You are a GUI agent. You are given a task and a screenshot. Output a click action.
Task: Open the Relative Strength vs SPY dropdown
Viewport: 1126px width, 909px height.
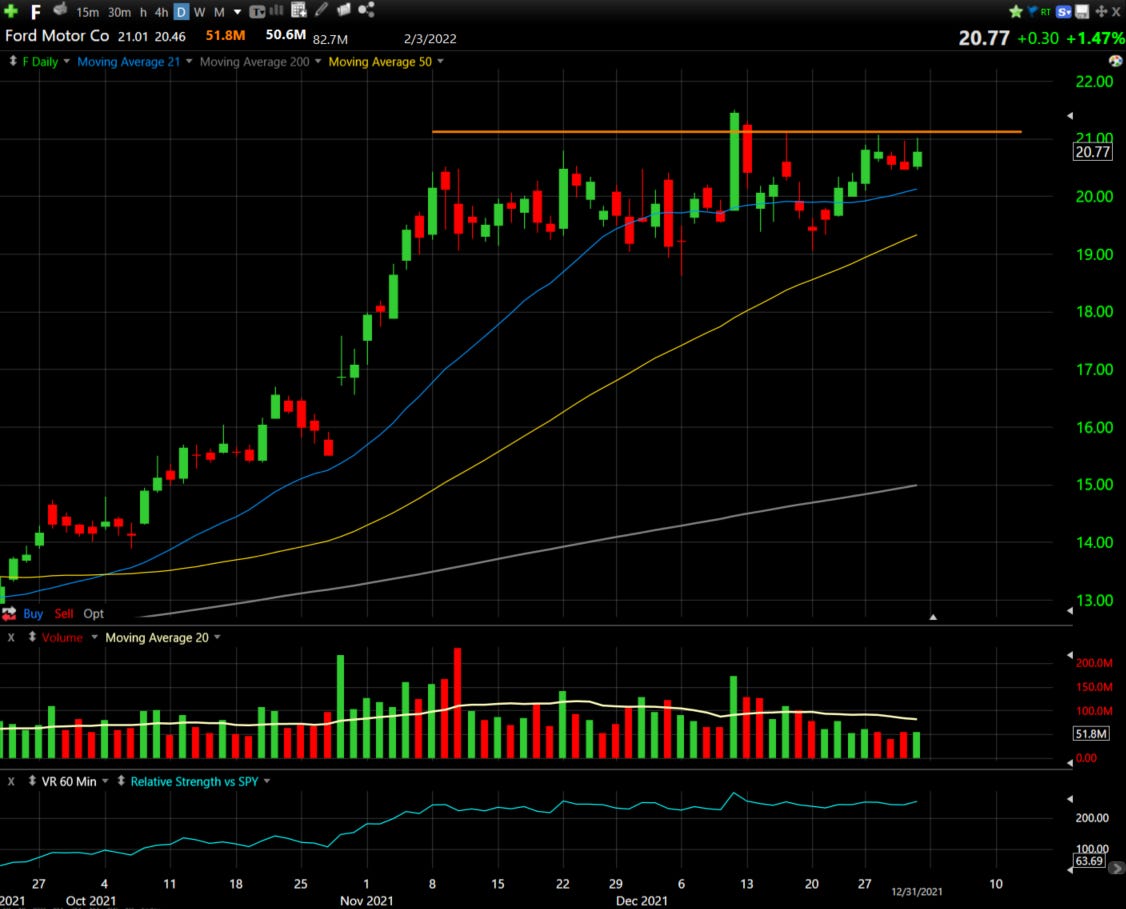point(266,780)
